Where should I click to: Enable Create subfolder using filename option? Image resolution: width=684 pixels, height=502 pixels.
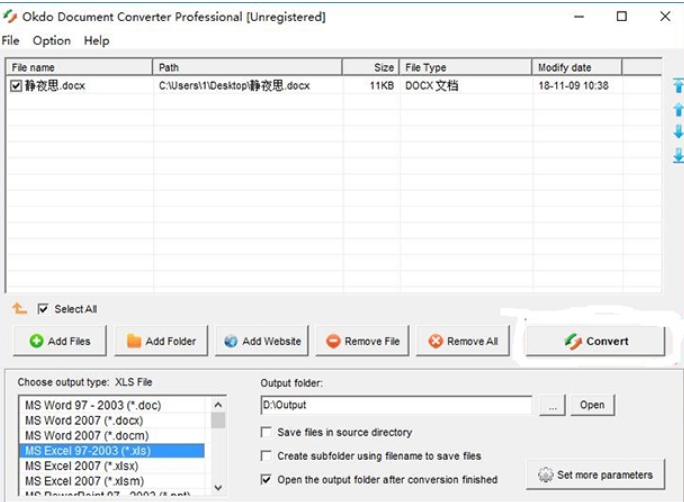point(266,456)
